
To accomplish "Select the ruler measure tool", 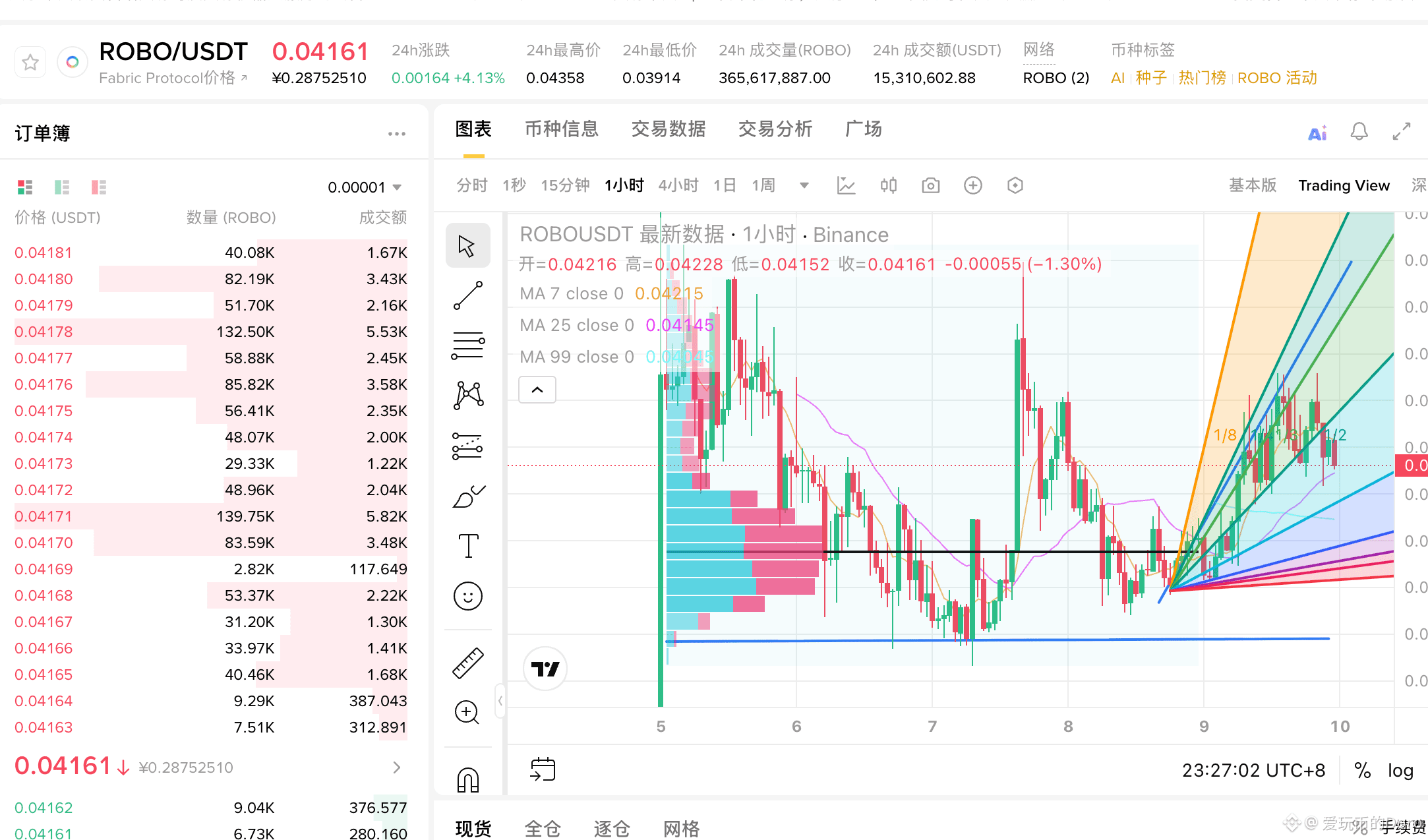I will click(x=468, y=663).
